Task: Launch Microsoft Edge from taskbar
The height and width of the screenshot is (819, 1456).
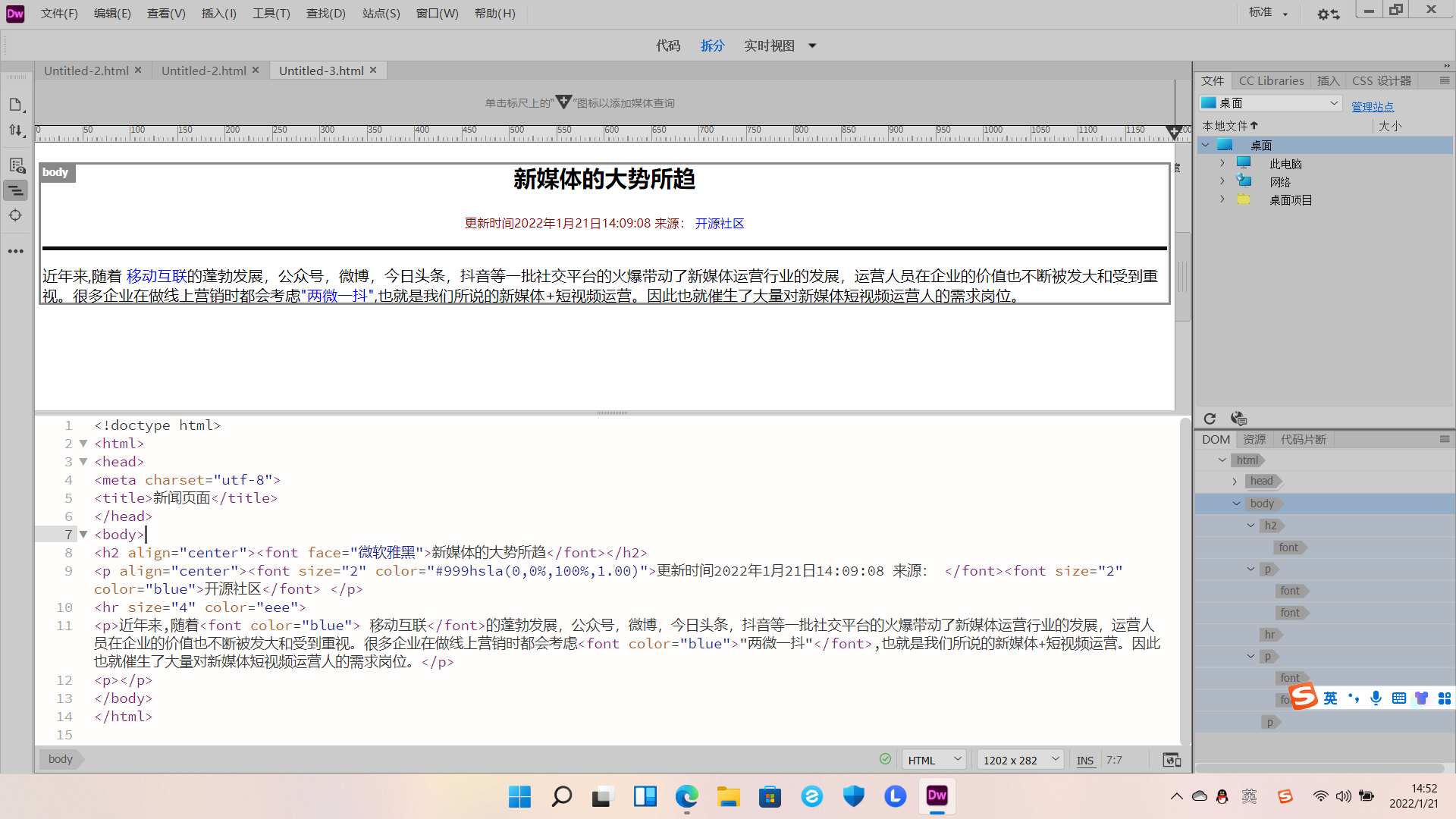Action: (x=686, y=796)
